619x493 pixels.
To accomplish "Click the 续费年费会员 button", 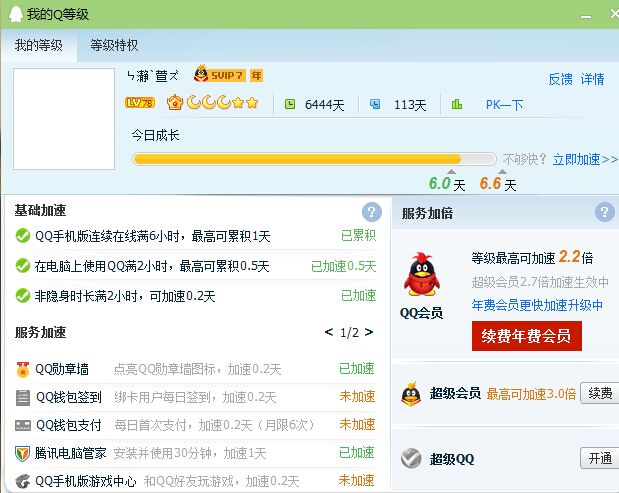I will click(x=527, y=336).
